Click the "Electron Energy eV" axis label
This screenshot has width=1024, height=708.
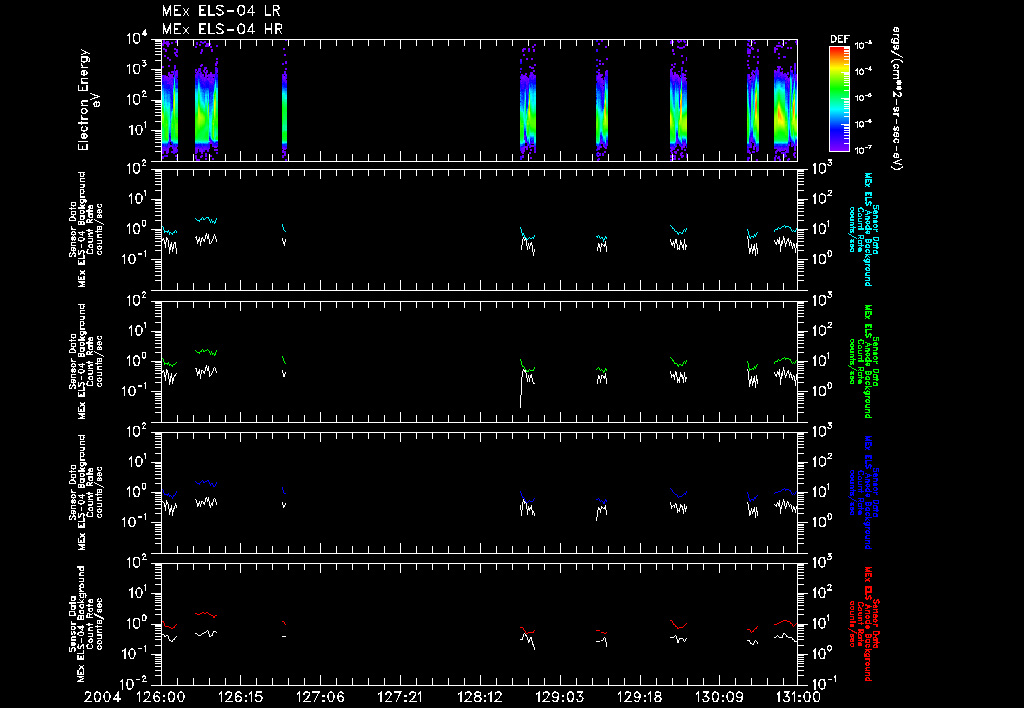(88, 99)
